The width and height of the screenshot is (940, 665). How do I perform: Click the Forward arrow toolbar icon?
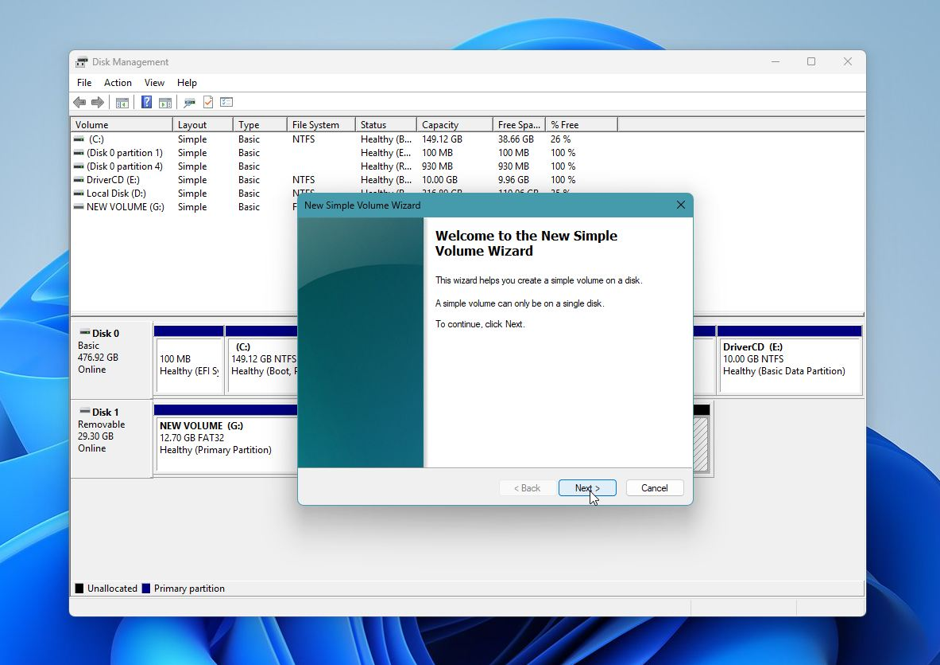[x=98, y=103]
